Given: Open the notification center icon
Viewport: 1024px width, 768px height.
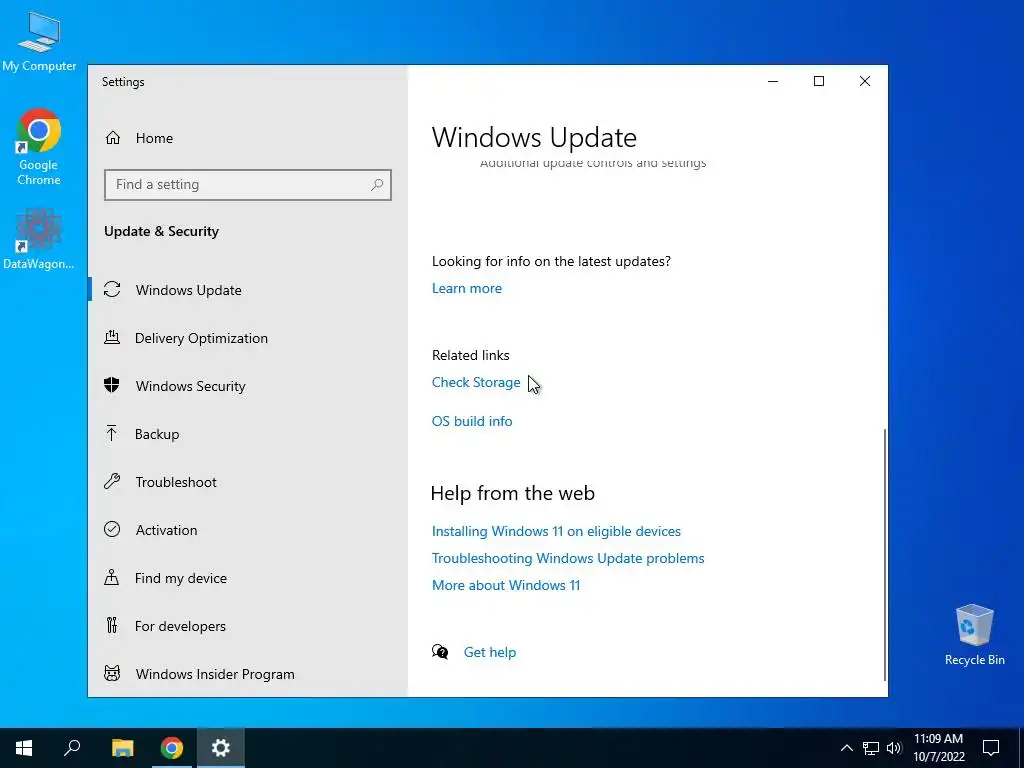Looking at the screenshot, I should tap(991, 748).
